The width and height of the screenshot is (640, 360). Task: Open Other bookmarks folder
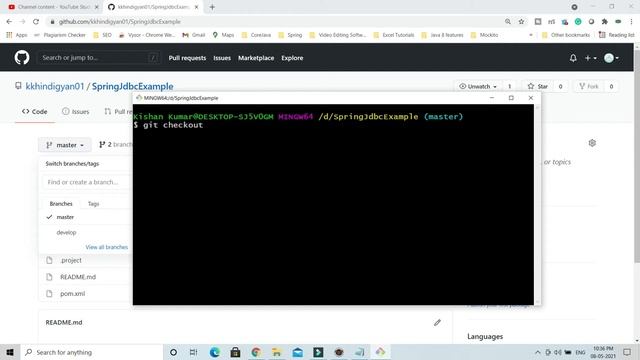(566, 35)
